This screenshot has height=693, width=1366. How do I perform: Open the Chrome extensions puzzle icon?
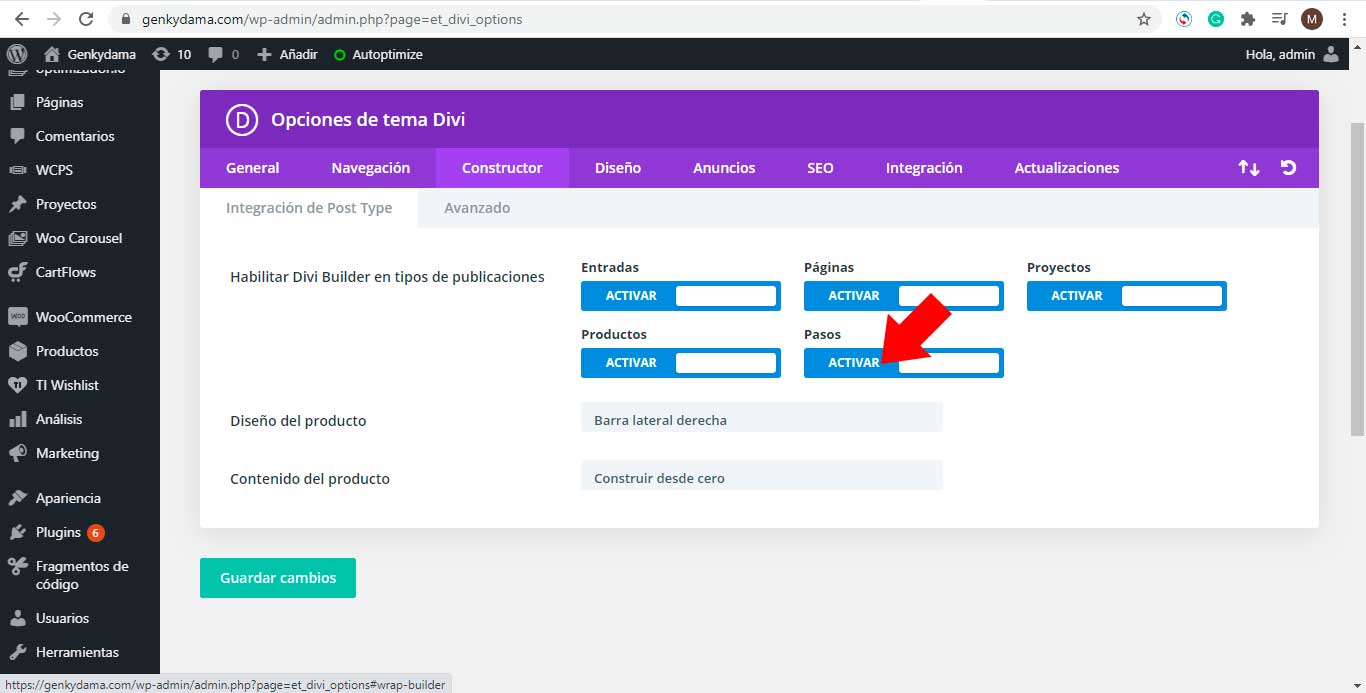coord(1247,19)
